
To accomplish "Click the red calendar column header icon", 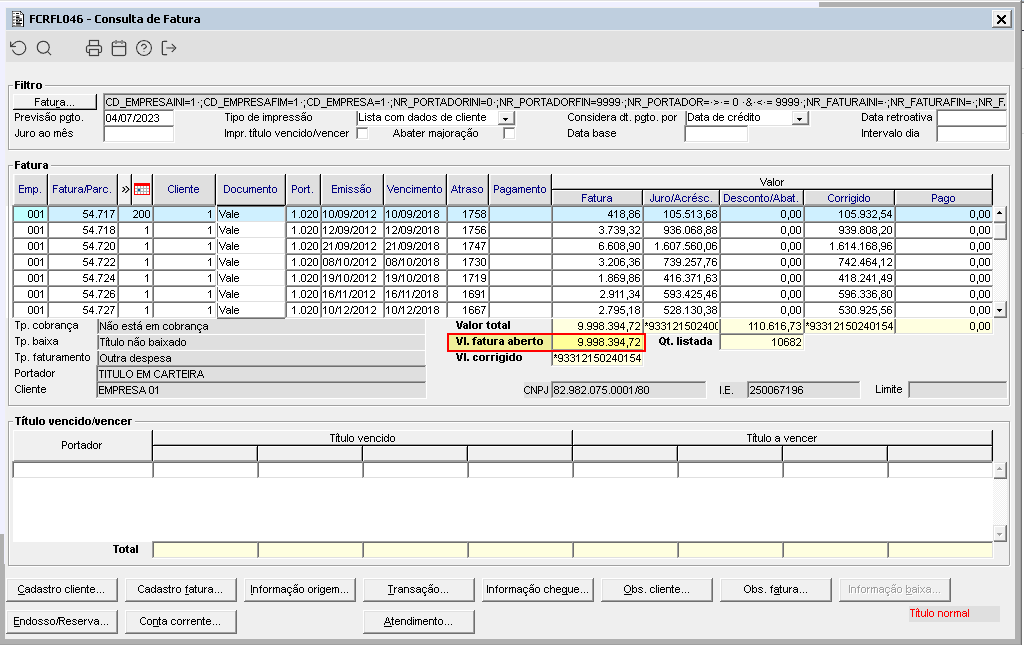I will point(142,189).
